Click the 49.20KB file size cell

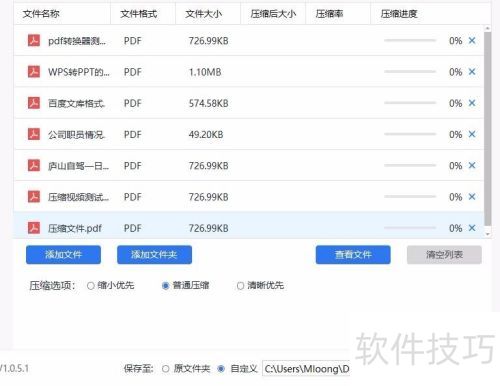coord(206,135)
